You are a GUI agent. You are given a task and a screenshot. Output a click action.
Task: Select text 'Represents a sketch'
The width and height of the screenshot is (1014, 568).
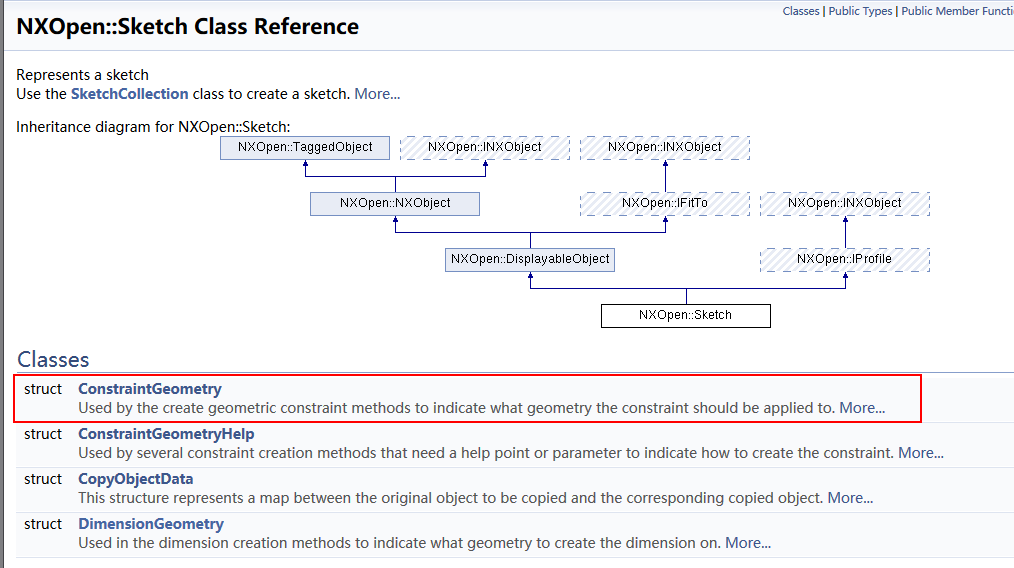tap(82, 75)
